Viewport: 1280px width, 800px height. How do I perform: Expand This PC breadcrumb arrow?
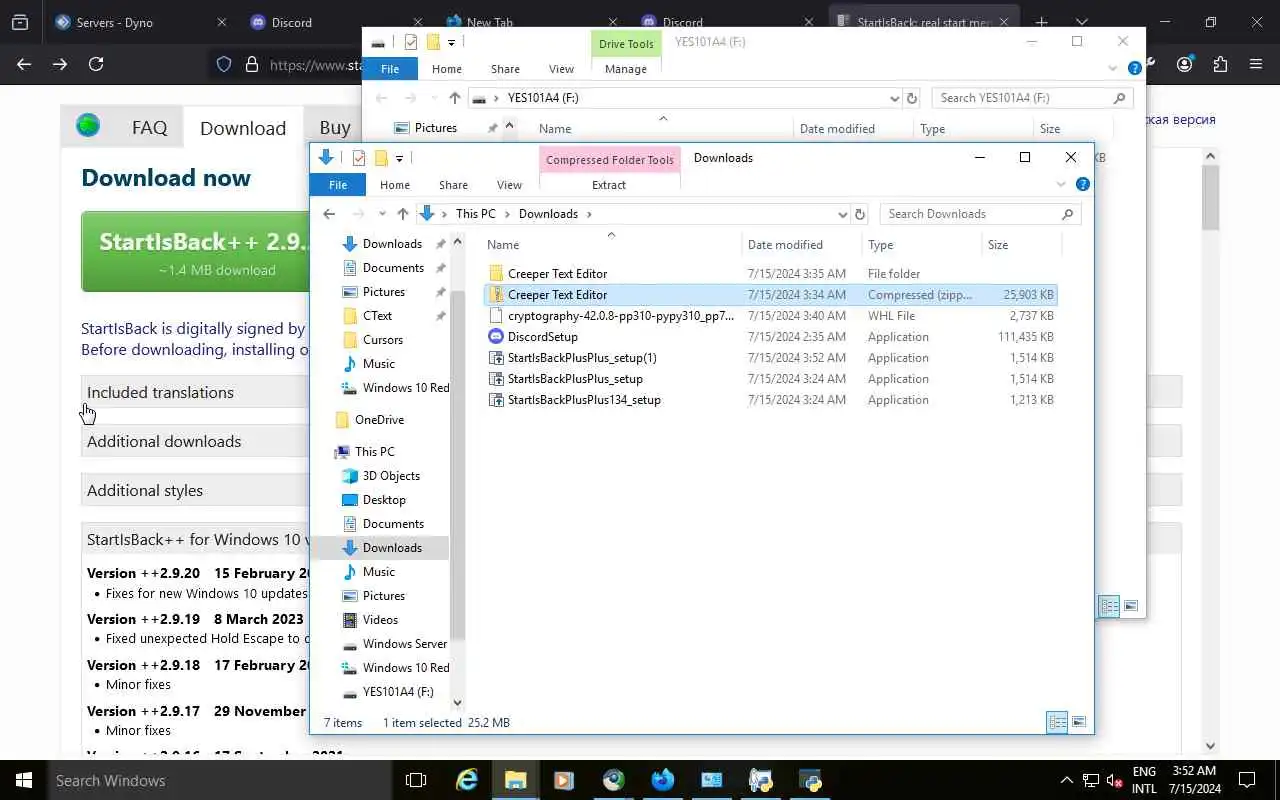[x=507, y=214]
